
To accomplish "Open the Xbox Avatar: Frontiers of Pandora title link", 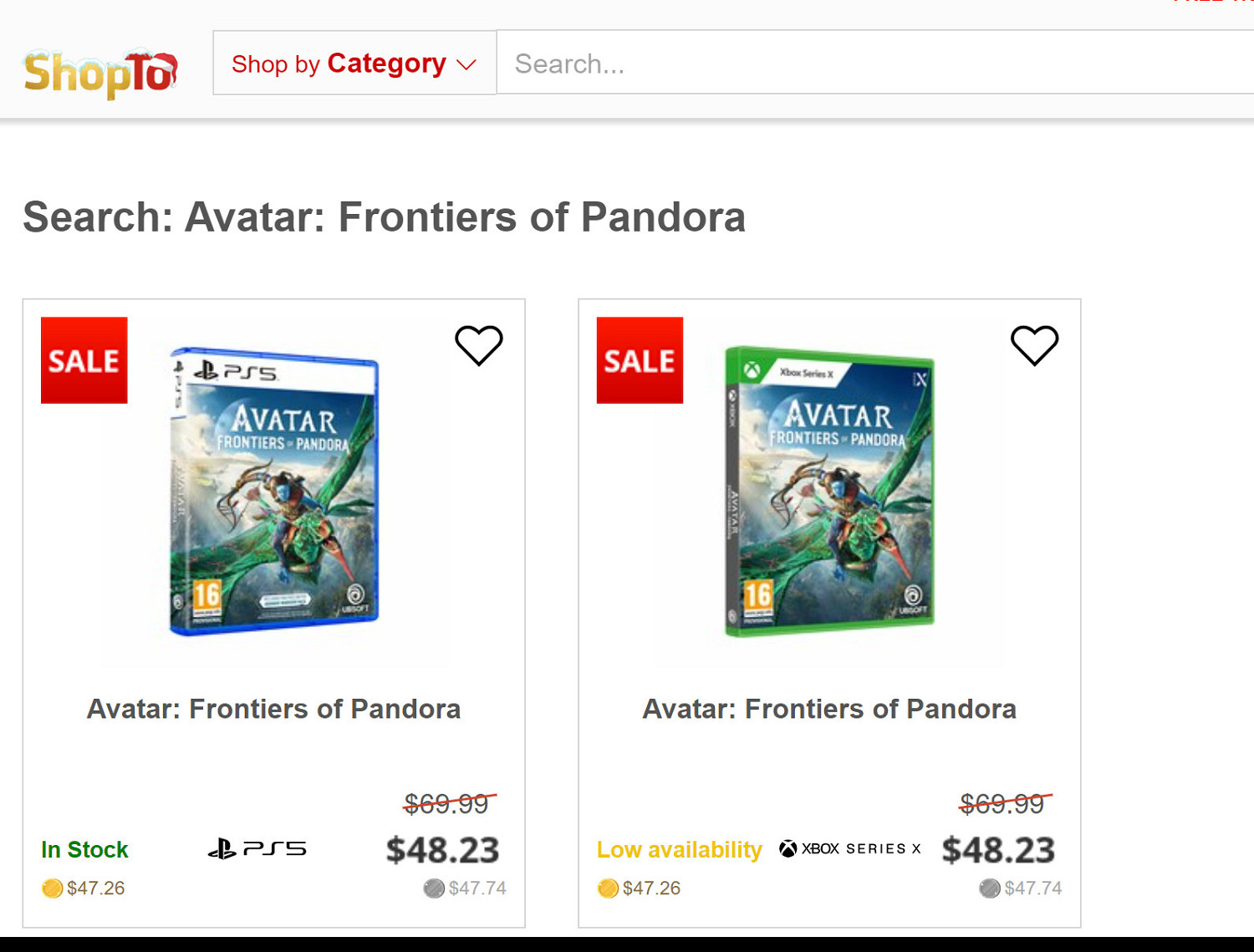I will (829, 709).
